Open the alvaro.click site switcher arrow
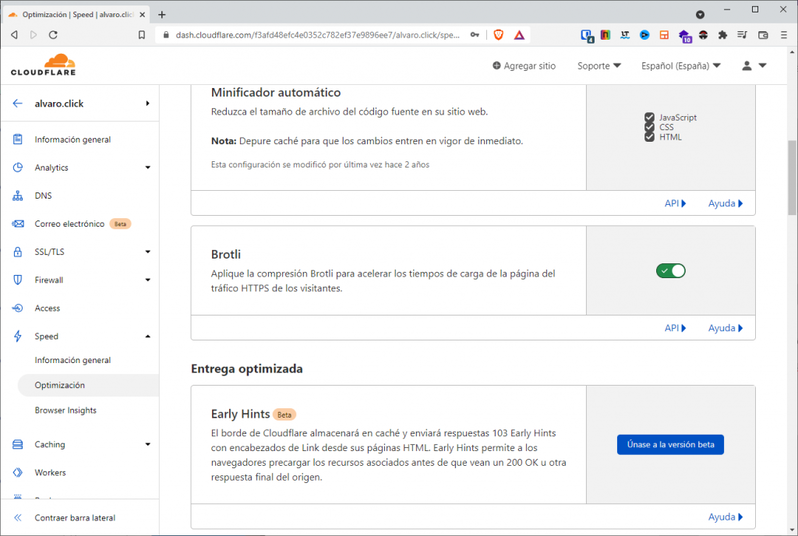 148,103
